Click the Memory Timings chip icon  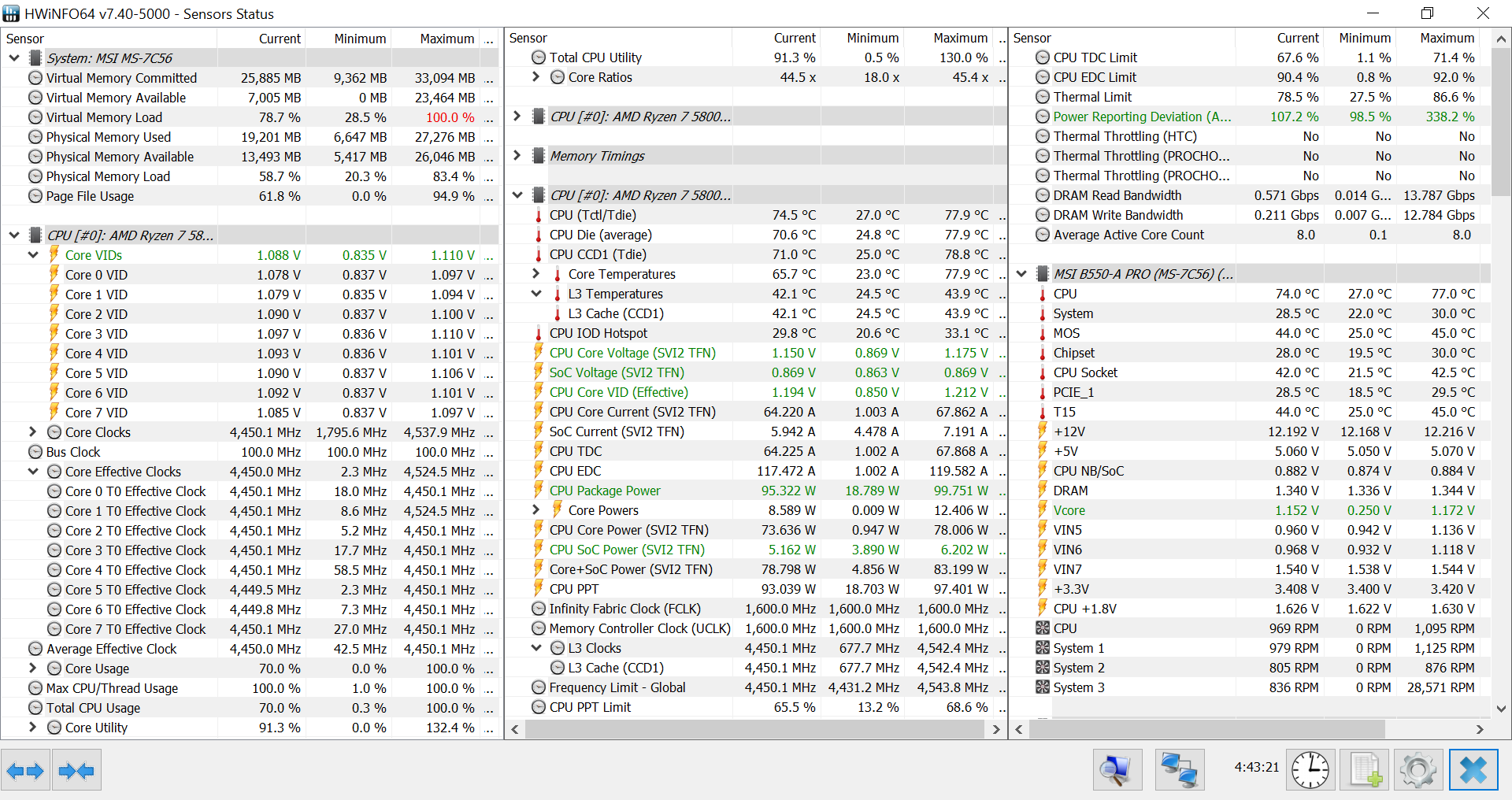point(539,156)
